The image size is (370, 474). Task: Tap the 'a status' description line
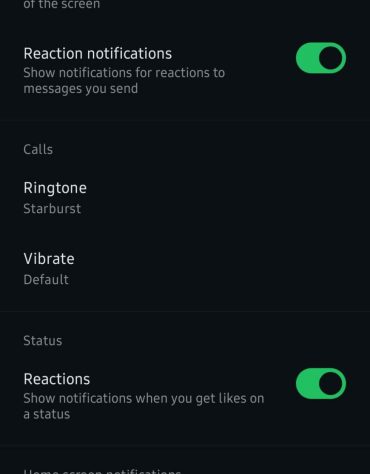click(x=47, y=414)
